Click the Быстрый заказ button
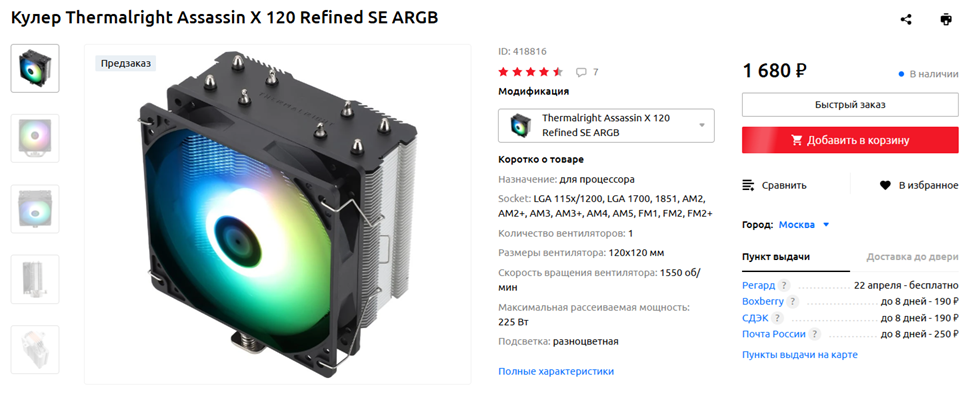The image size is (974, 404). 850,104
